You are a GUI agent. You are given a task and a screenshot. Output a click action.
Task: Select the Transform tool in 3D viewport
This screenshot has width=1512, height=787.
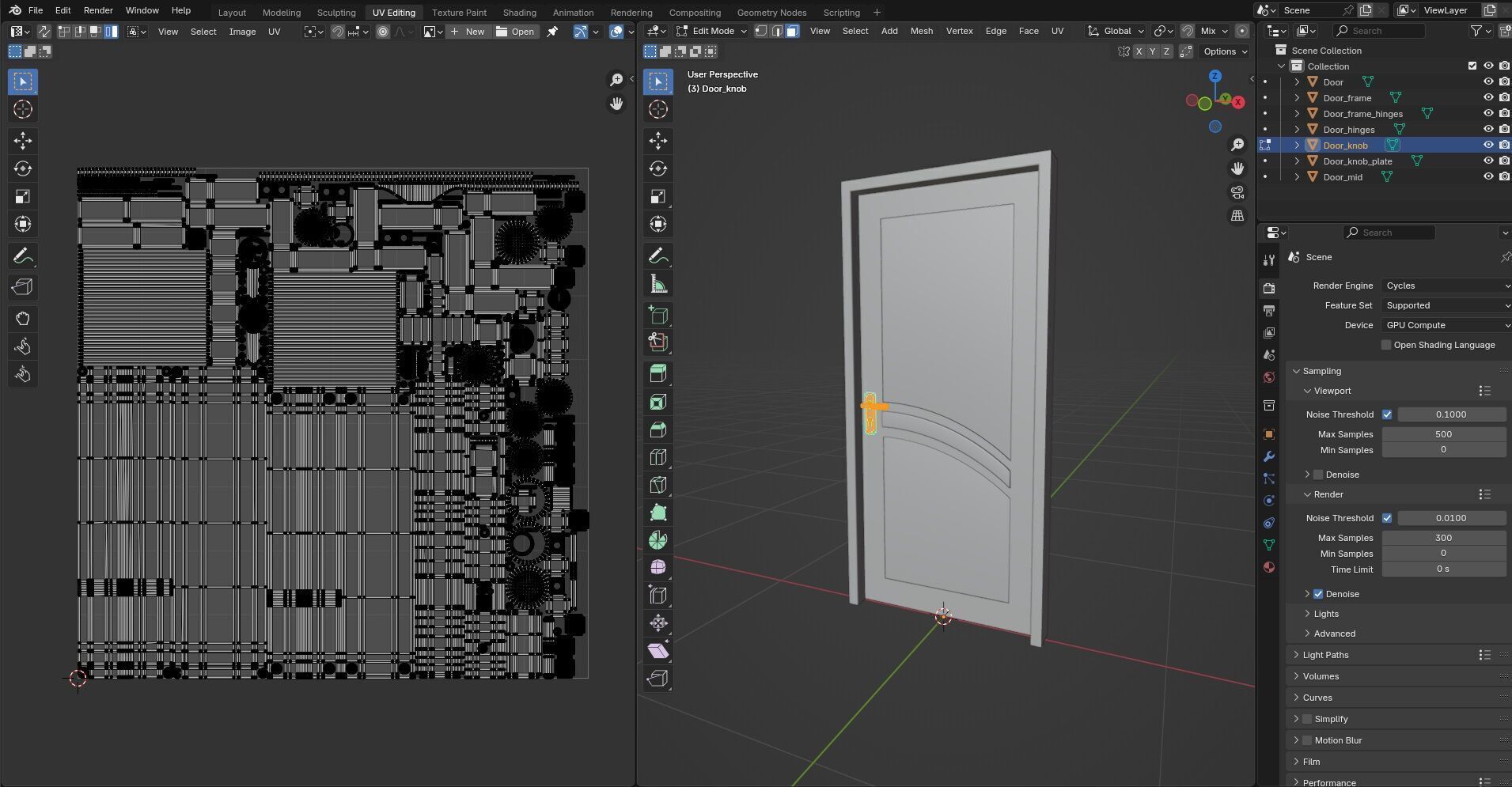(658, 224)
